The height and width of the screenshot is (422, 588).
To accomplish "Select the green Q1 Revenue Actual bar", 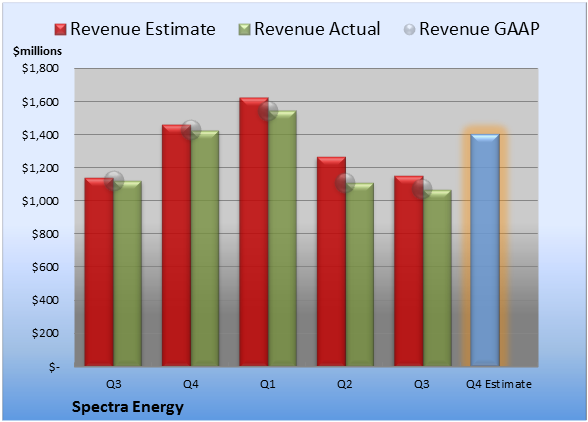I will (282, 238).
